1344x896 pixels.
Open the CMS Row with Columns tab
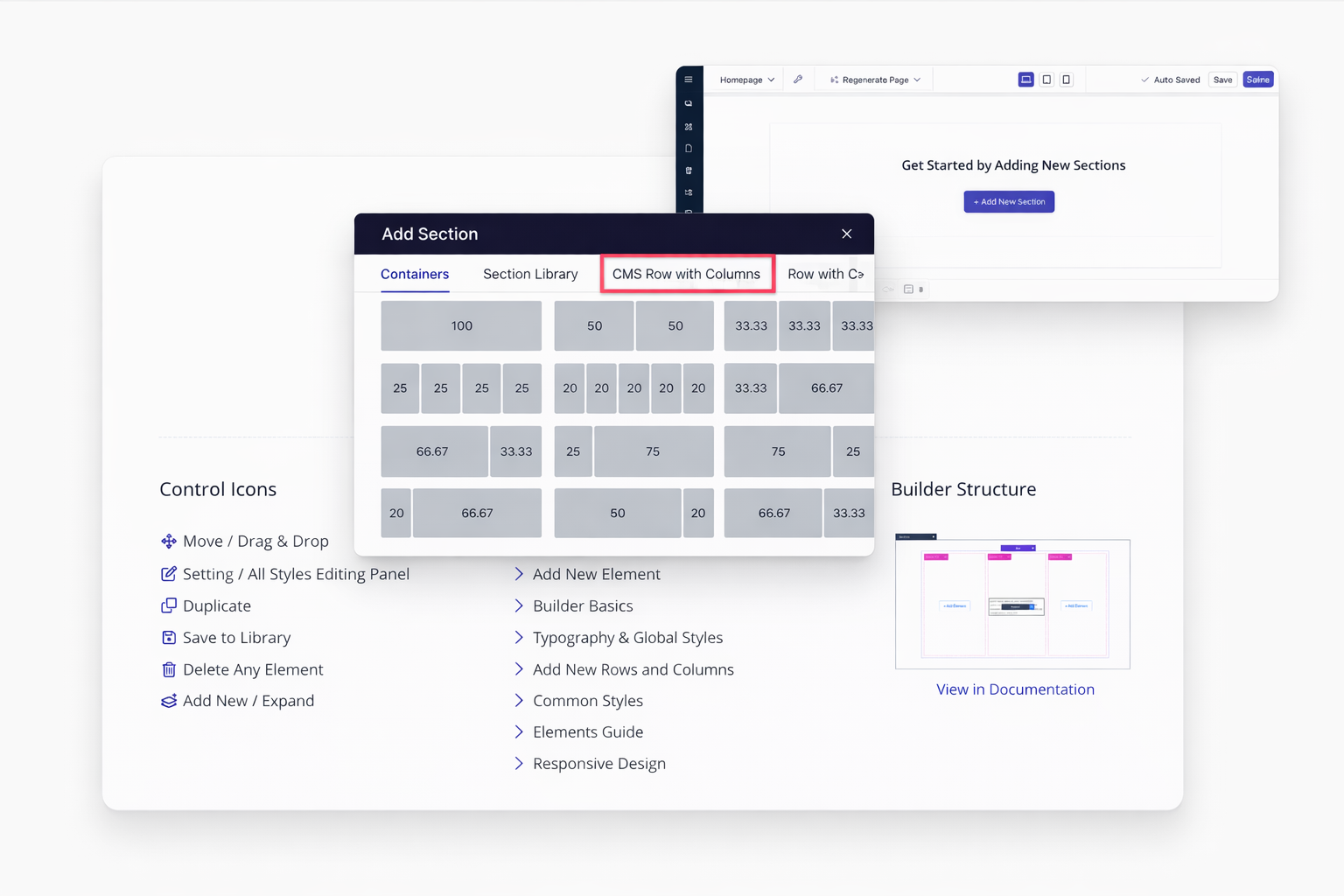pos(686,274)
